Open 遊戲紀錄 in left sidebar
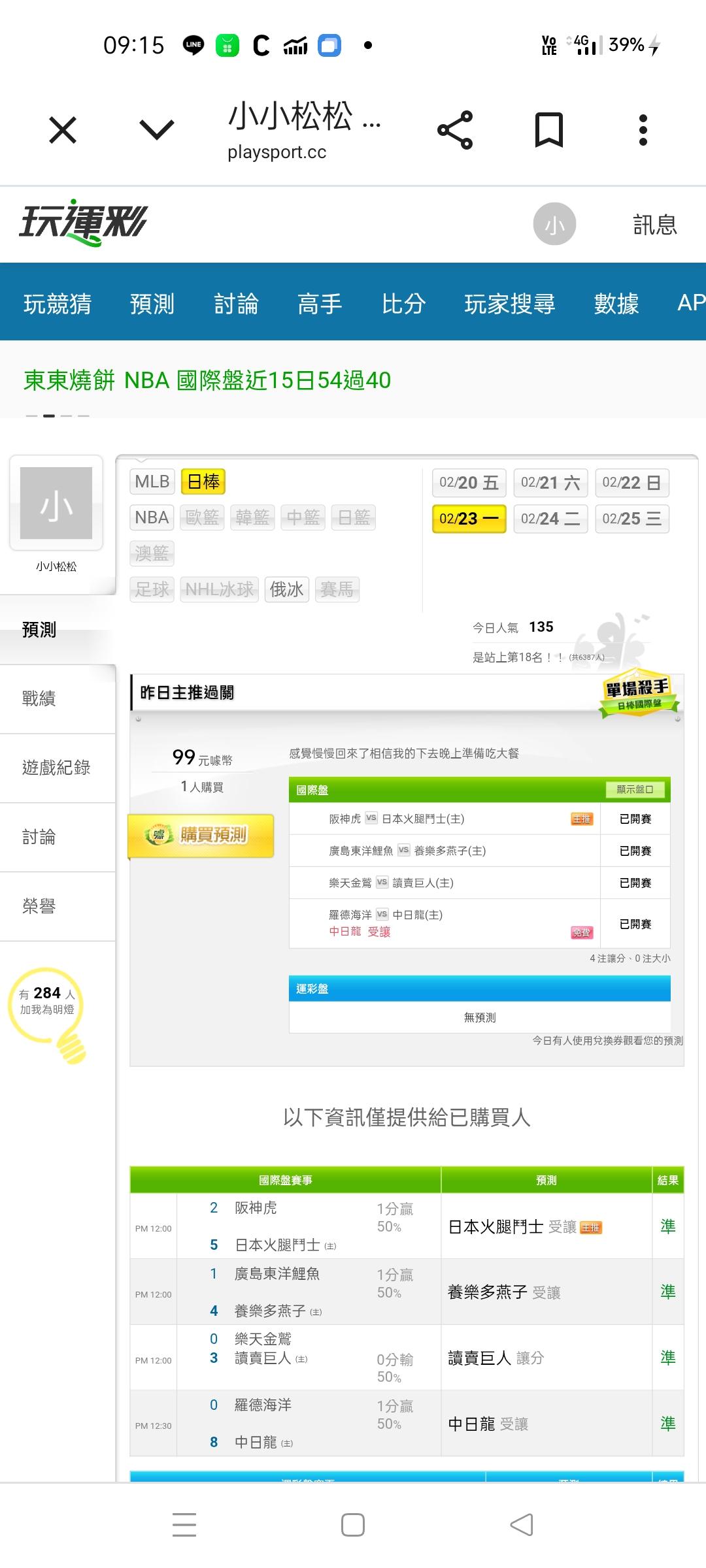 (58, 768)
